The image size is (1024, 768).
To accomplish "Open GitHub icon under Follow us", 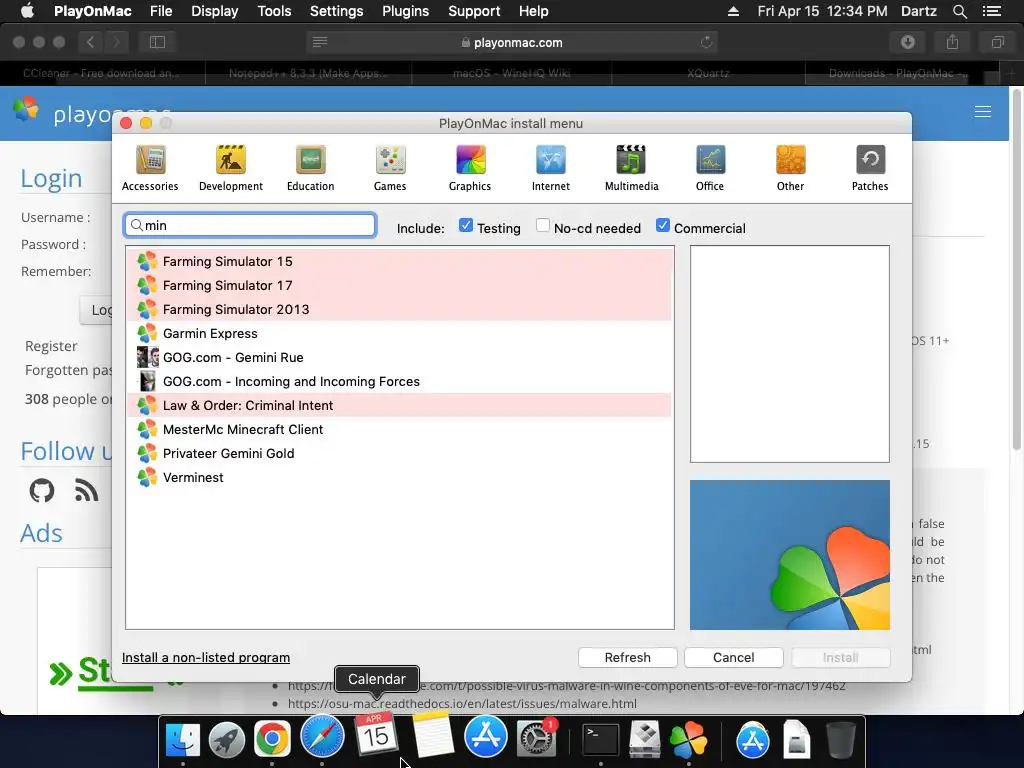I will pyautogui.click(x=42, y=490).
